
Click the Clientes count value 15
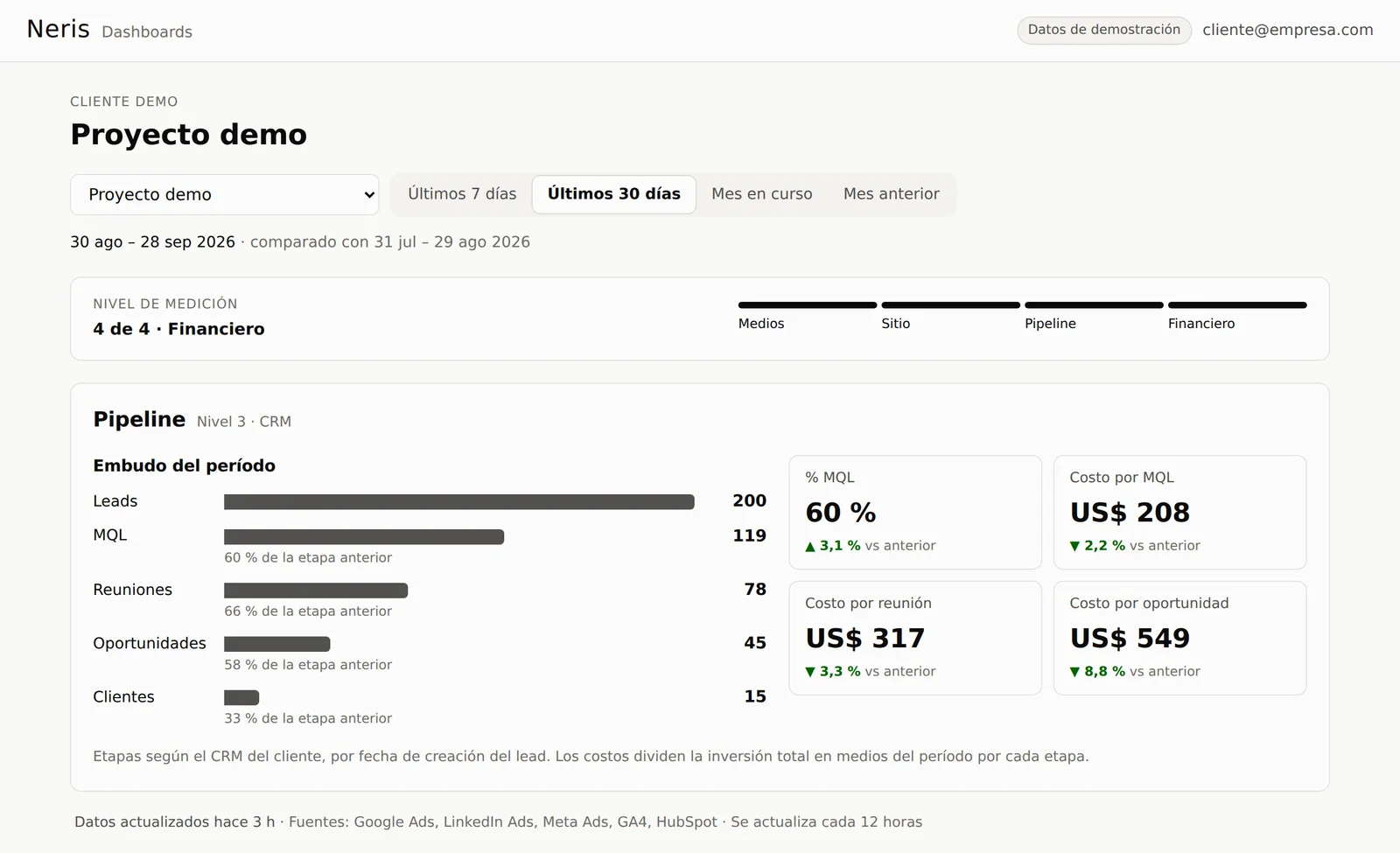[755, 696]
